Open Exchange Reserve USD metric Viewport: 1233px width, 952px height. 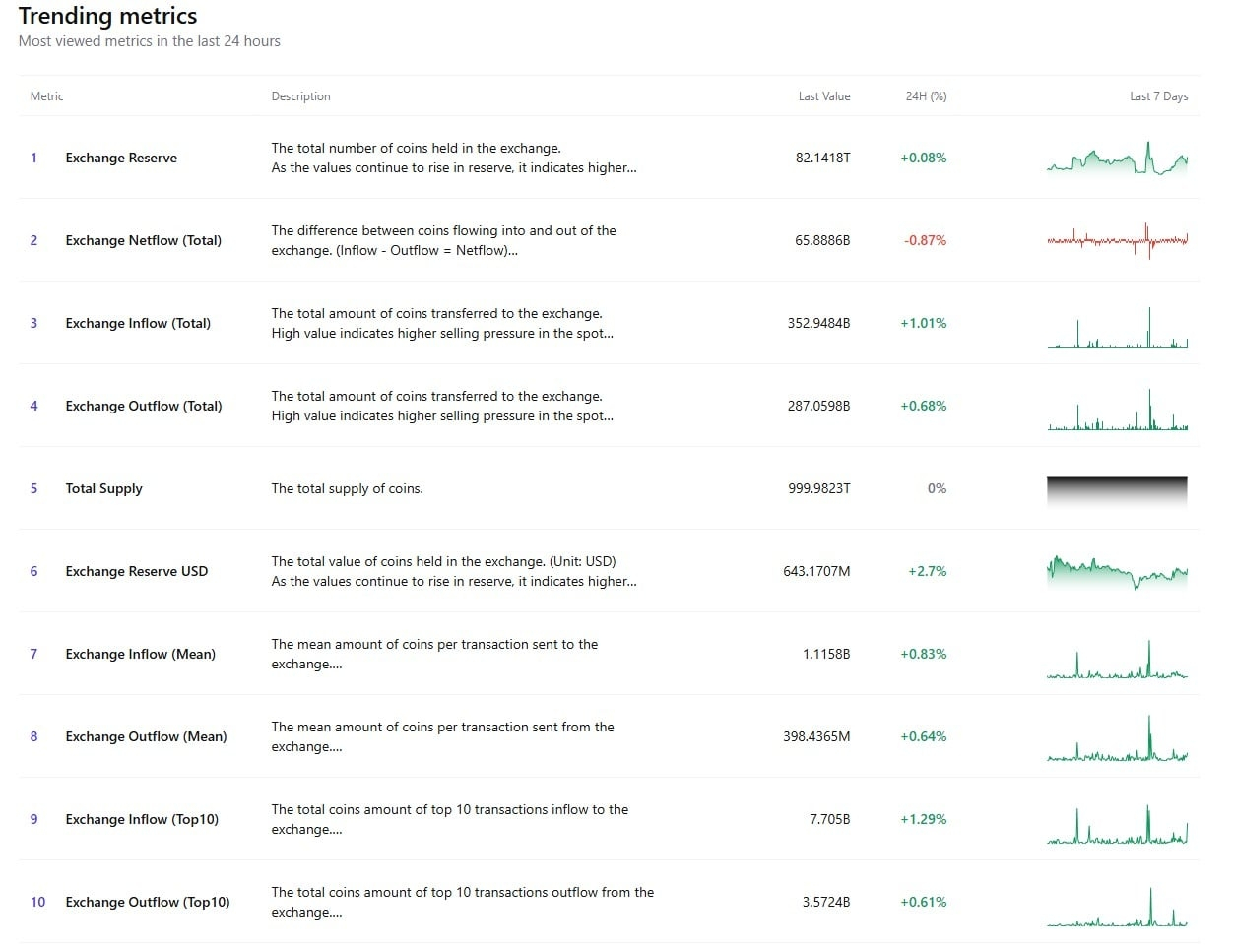coord(136,571)
